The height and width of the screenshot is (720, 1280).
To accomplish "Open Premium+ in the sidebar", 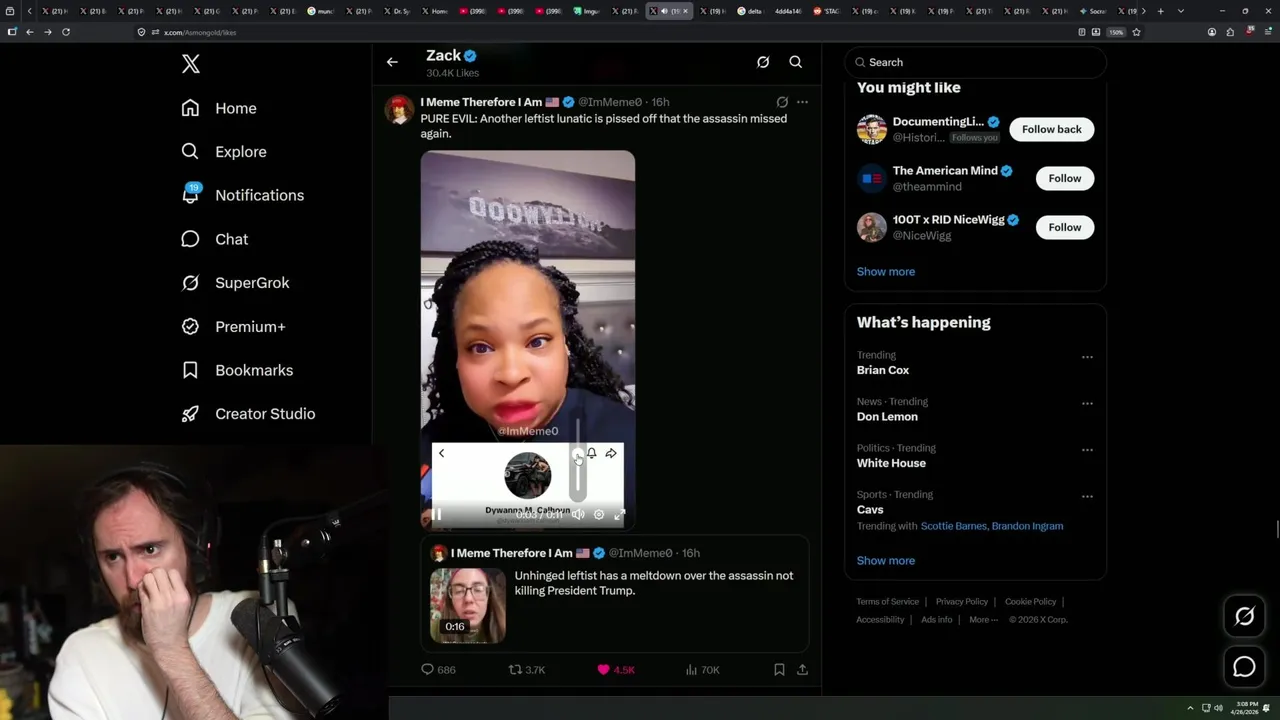I will coord(233,327).
